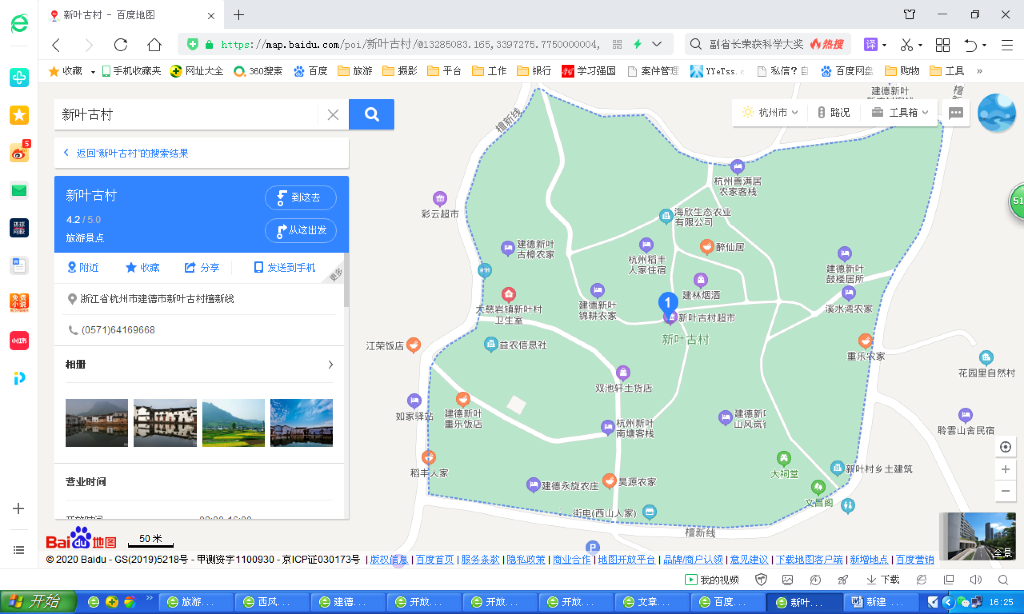Screen dimensions: 1024x614
Task: Open the 下载地图客户端 footer link
Action: coord(809,560)
